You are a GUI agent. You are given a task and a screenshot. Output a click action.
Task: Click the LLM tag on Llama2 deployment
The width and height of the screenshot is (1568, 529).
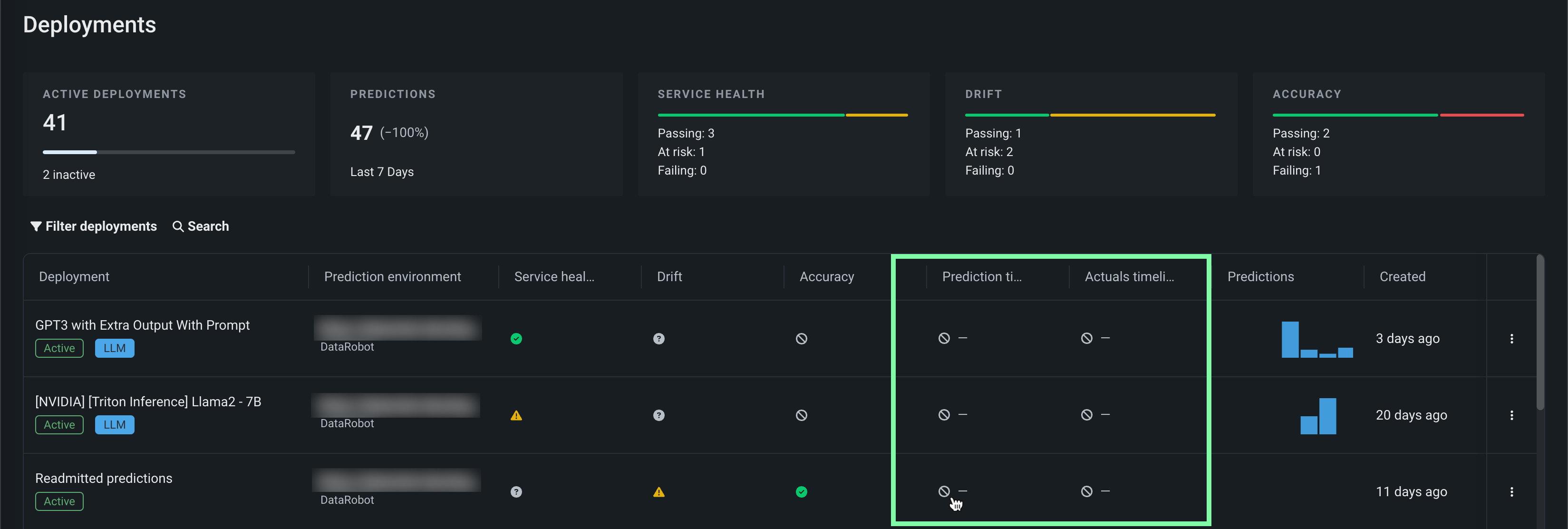(115, 425)
